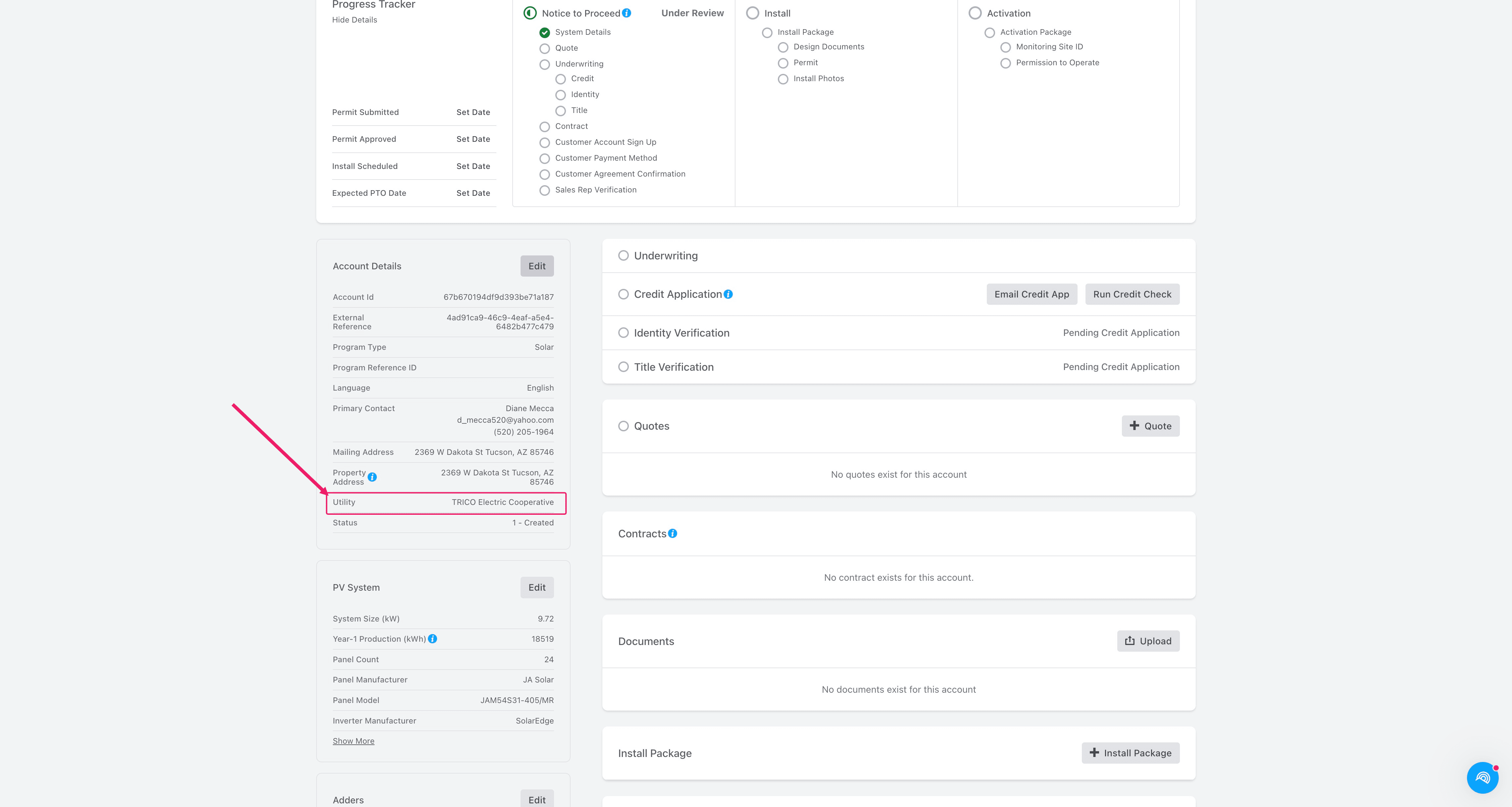Click panel model JAM54S31-405/MR
Screen dimensions: 1512x807
pyautogui.click(x=517, y=700)
